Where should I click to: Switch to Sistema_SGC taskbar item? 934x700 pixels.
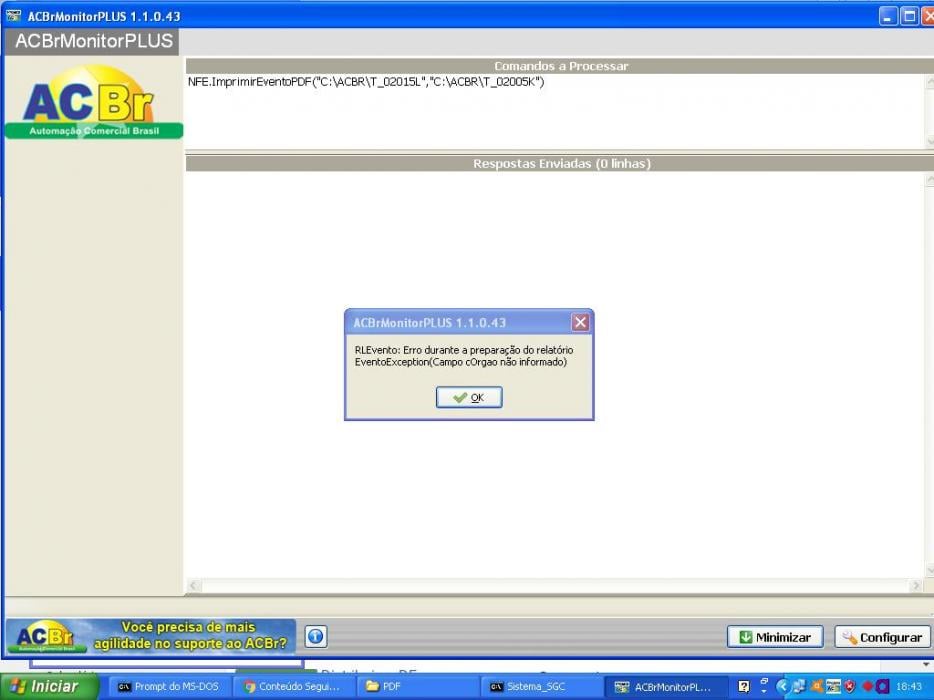(x=540, y=687)
